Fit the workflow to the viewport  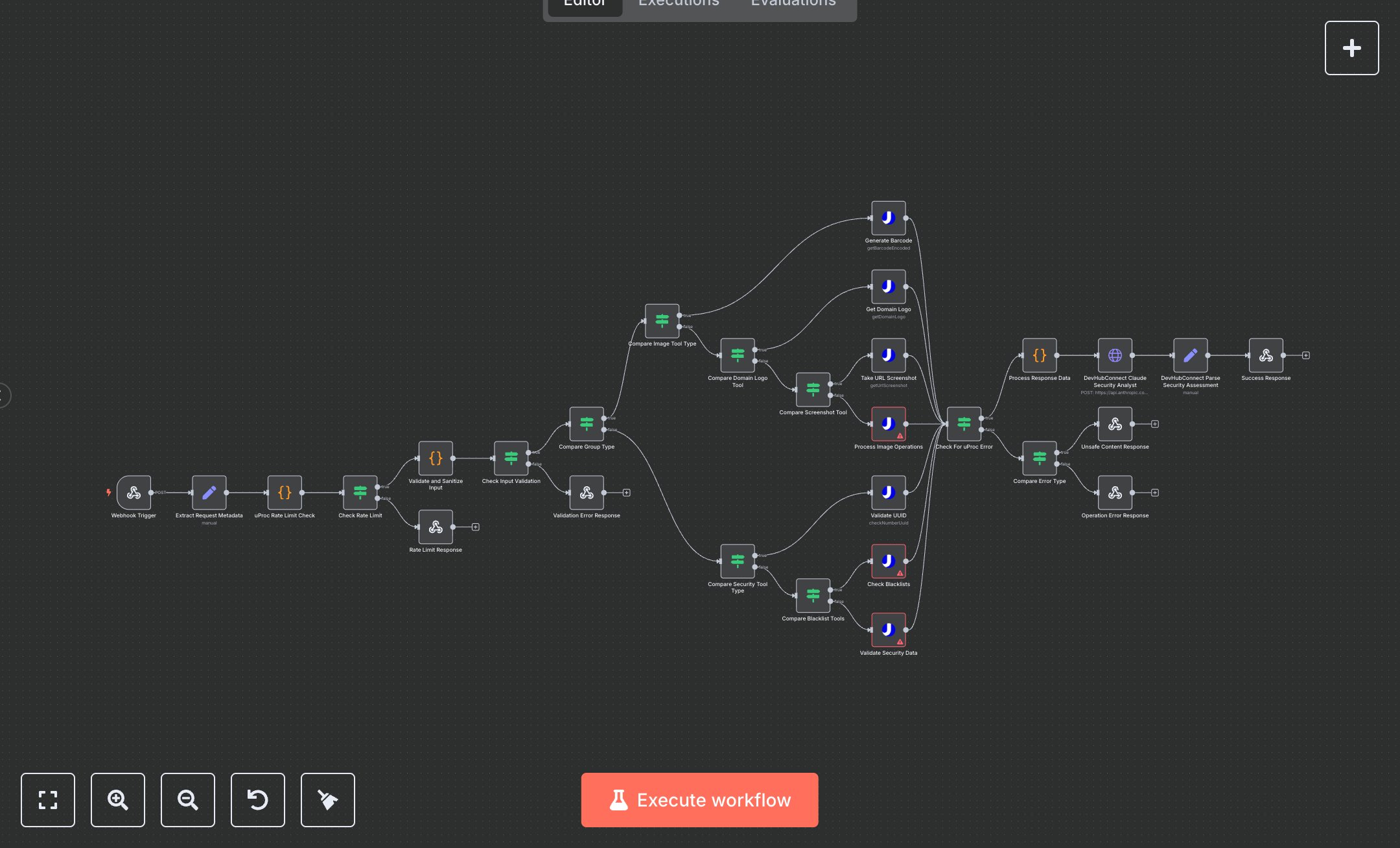click(x=48, y=800)
